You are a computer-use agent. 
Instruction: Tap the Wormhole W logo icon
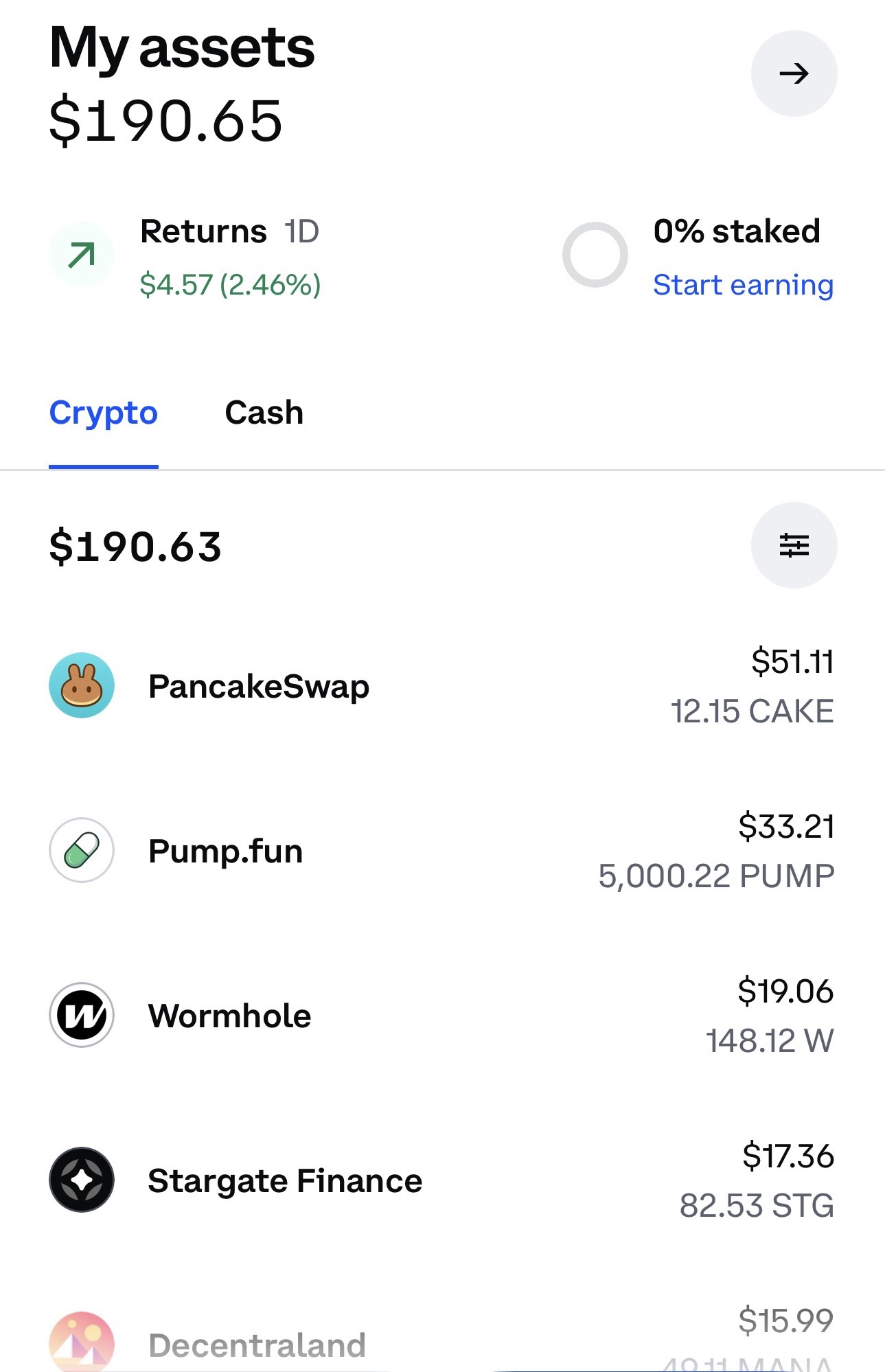[x=82, y=1015]
